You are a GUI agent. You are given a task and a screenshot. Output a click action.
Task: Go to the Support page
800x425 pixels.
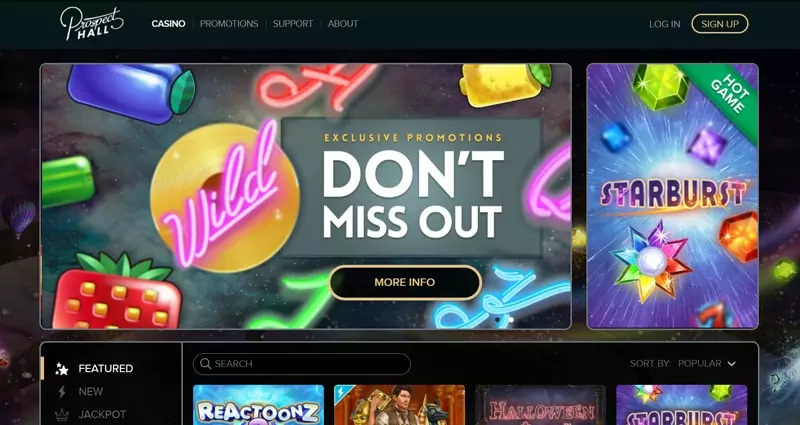[x=293, y=24]
